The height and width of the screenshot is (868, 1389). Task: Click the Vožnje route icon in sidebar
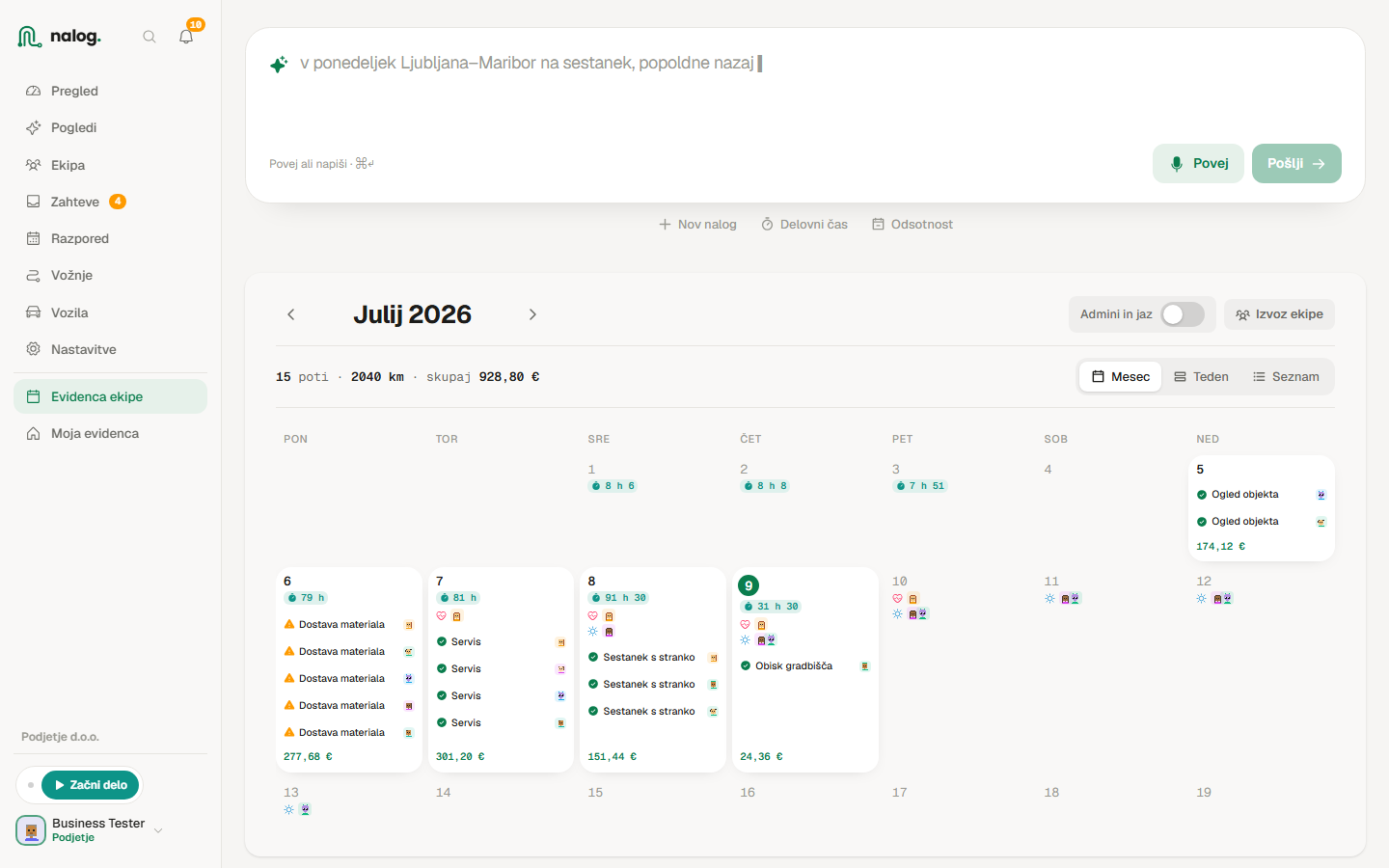(33, 275)
